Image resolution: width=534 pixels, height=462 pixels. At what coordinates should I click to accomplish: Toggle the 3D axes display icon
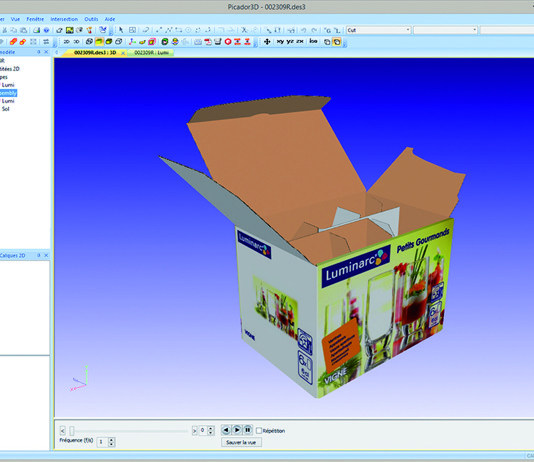click(x=132, y=42)
